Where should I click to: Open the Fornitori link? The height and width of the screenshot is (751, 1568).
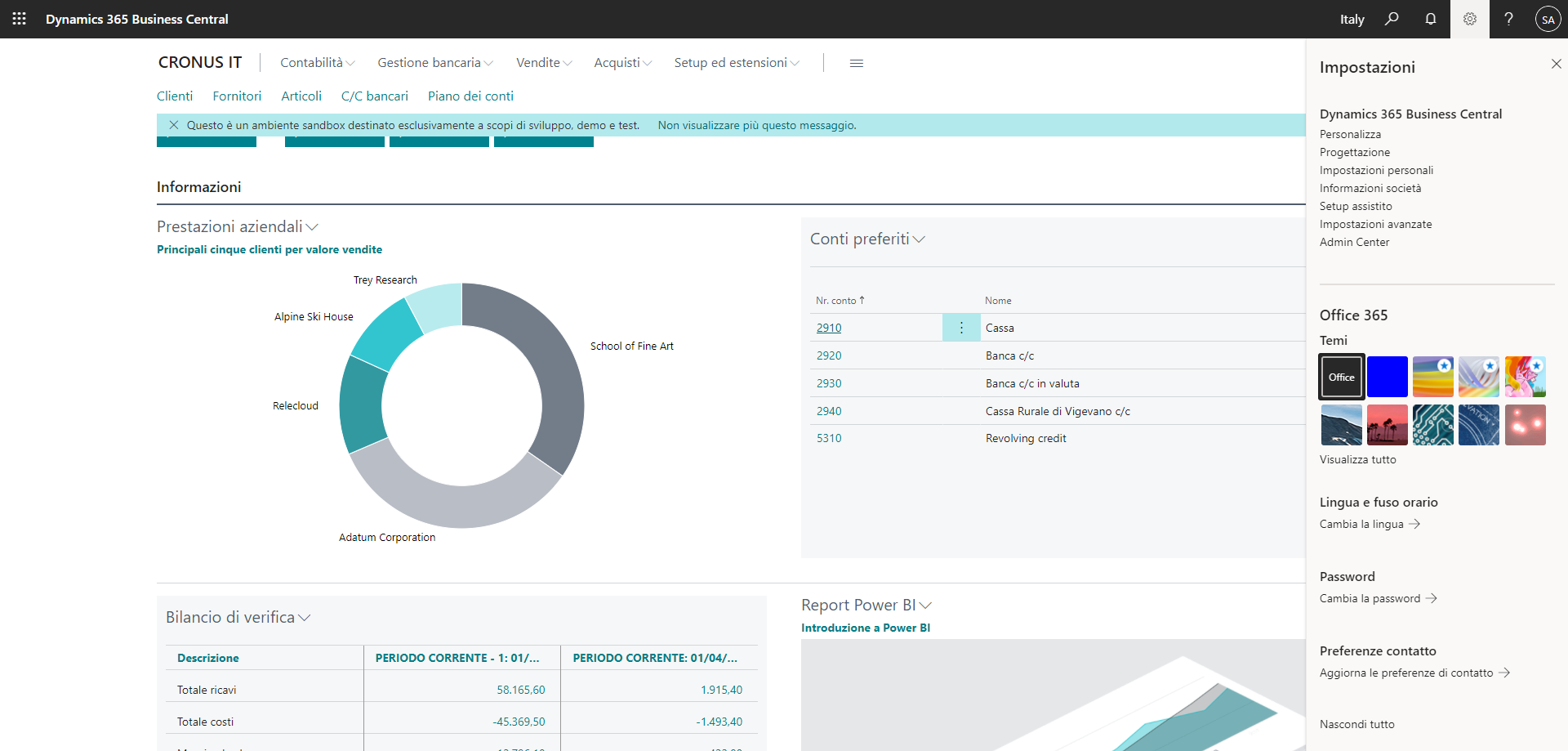point(237,96)
